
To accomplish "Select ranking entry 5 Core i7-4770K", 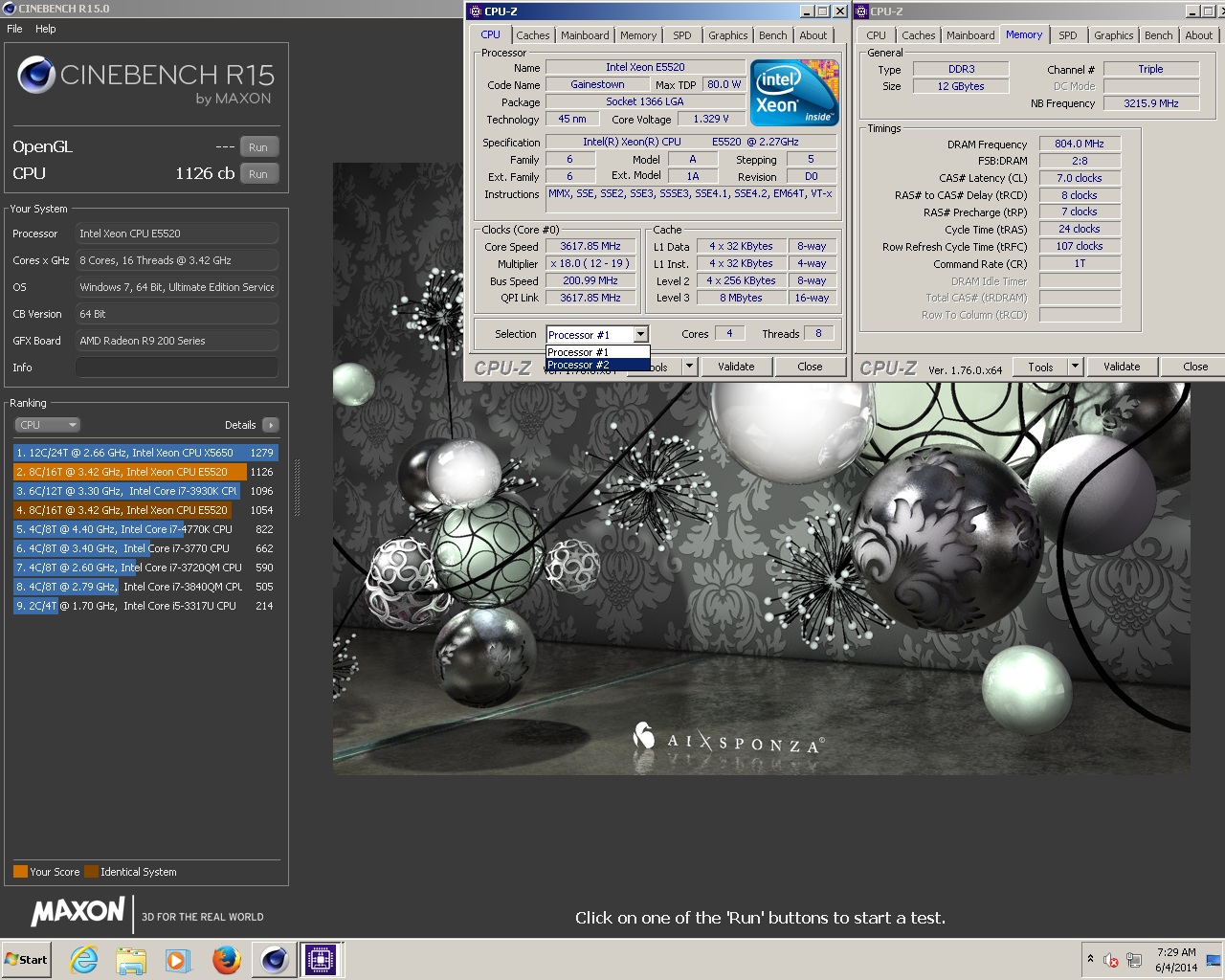I will pyautogui.click(x=145, y=529).
